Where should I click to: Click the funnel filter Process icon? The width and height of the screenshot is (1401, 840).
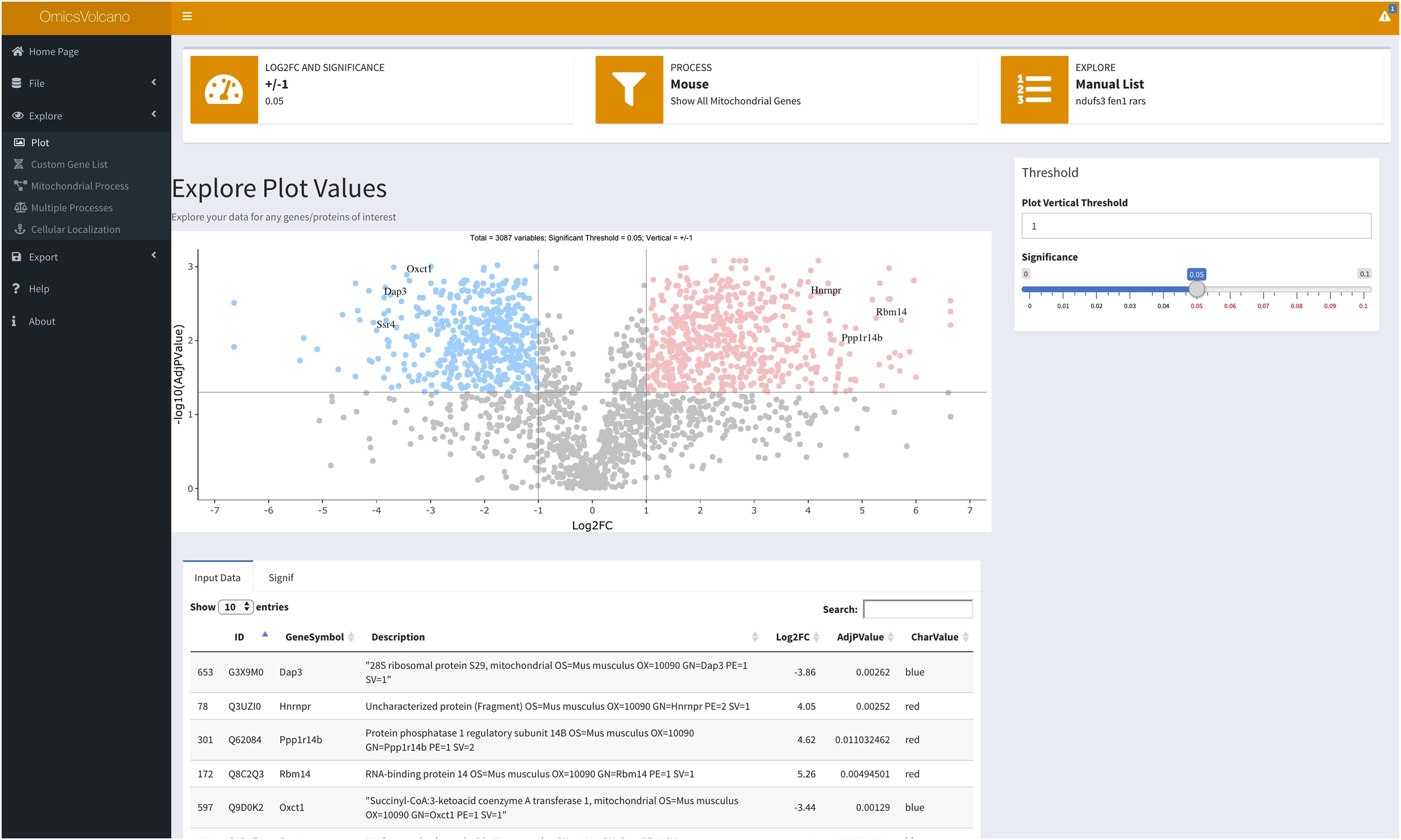[x=628, y=89]
